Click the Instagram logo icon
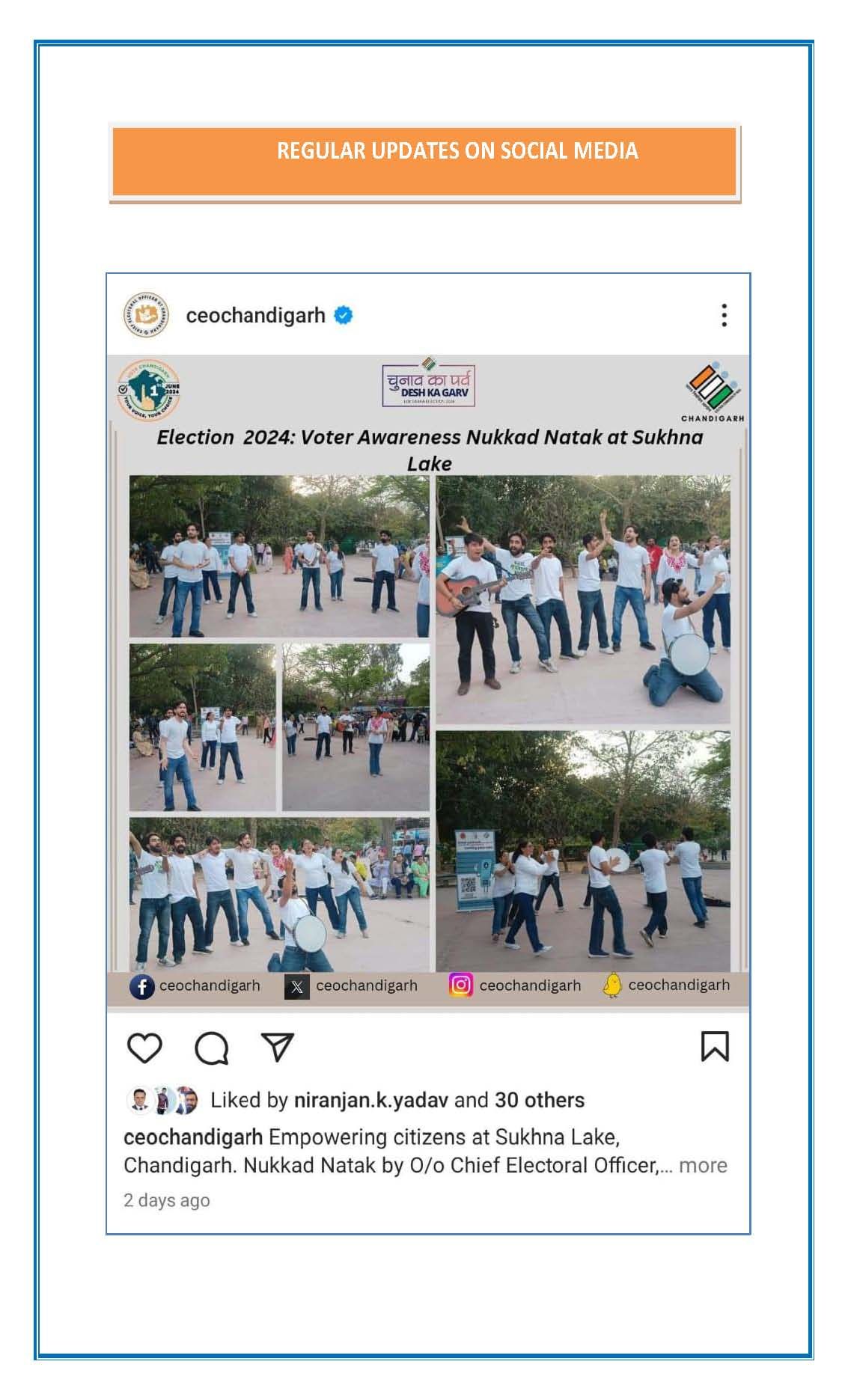The image size is (848, 1400). [x=461, y=985]
